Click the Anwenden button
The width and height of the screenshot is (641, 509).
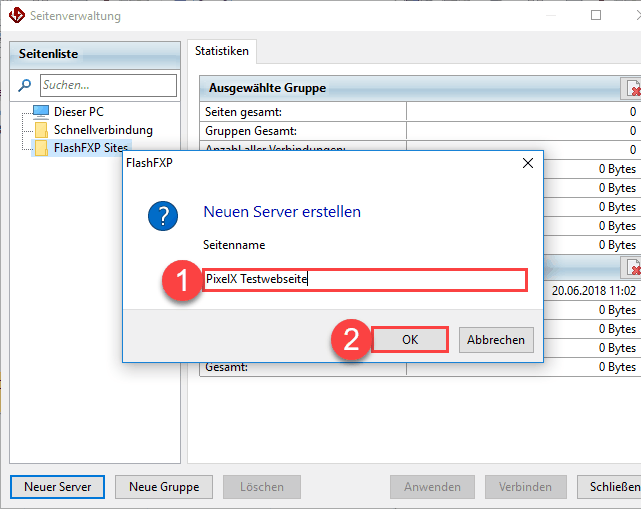[x=432, y=487]
